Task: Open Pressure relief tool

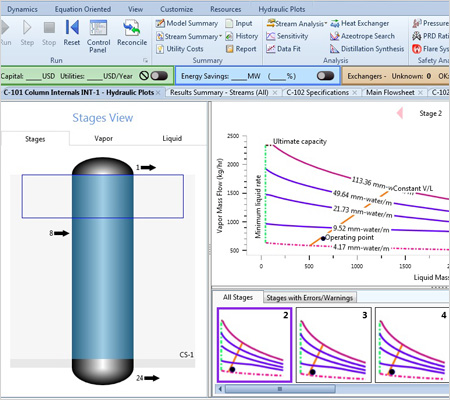Action: coord(431,23)
